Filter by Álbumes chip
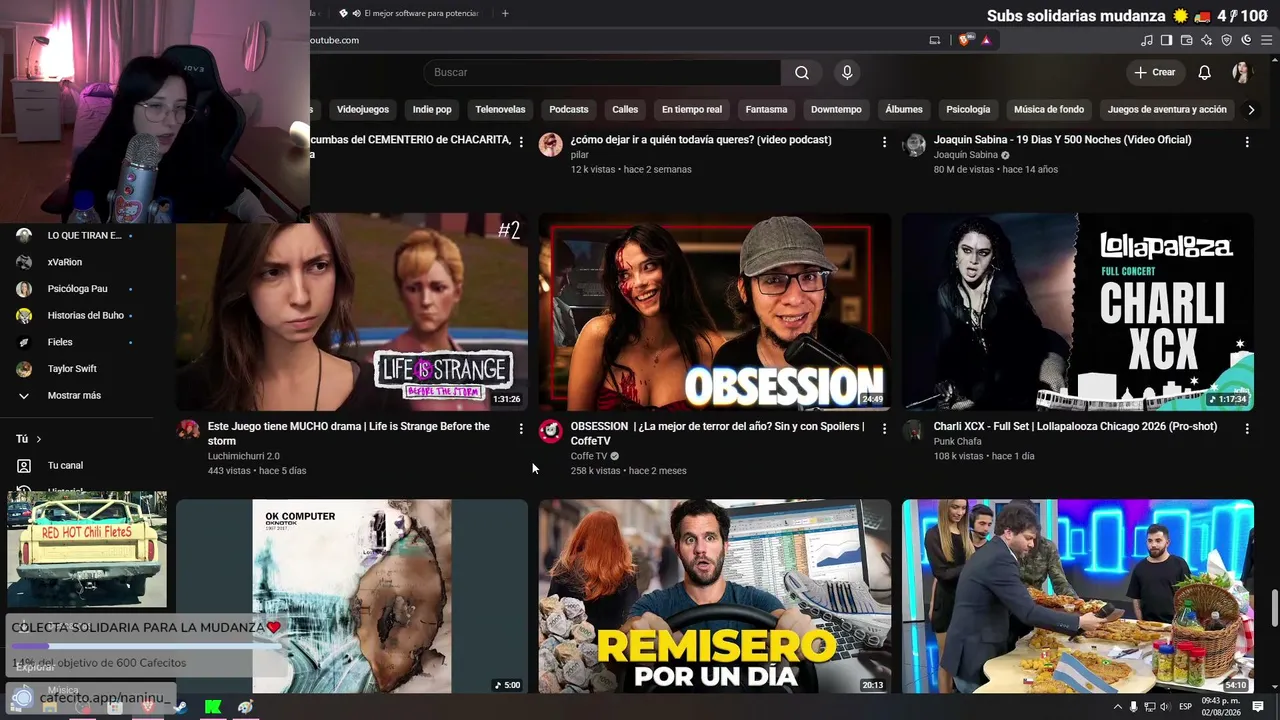 pos(904,110)
